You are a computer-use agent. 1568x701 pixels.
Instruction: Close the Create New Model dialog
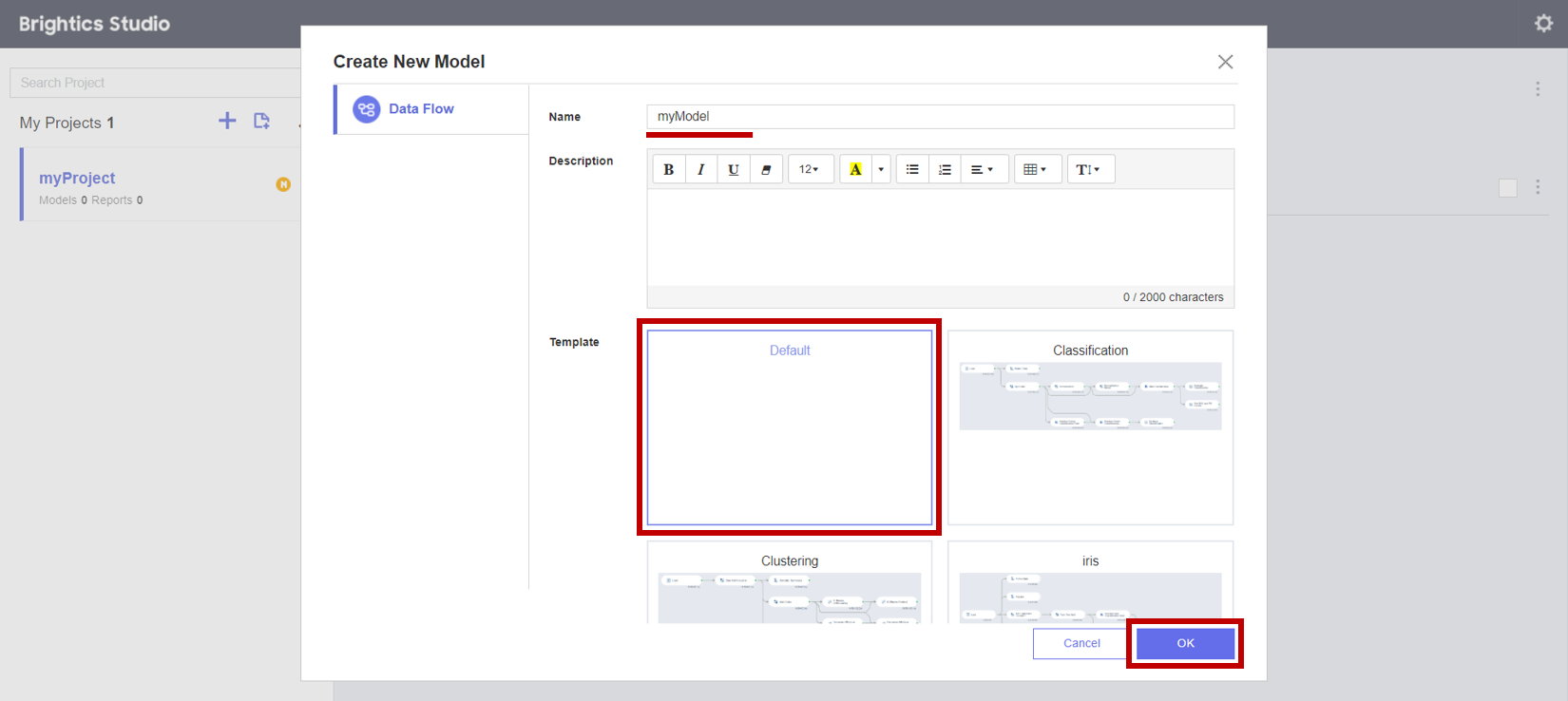tap(1225, 62)
